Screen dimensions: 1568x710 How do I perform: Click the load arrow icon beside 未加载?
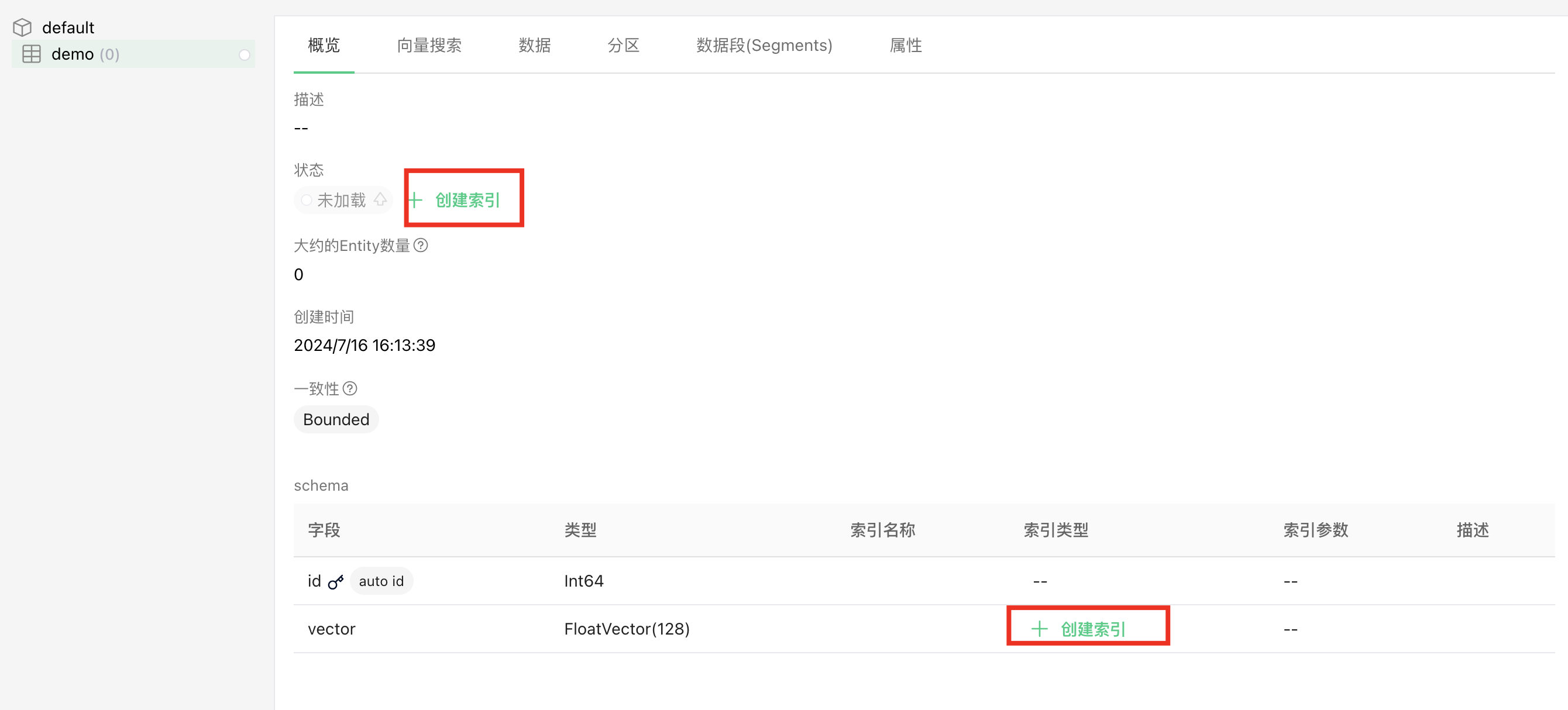[x=380, y=199]
